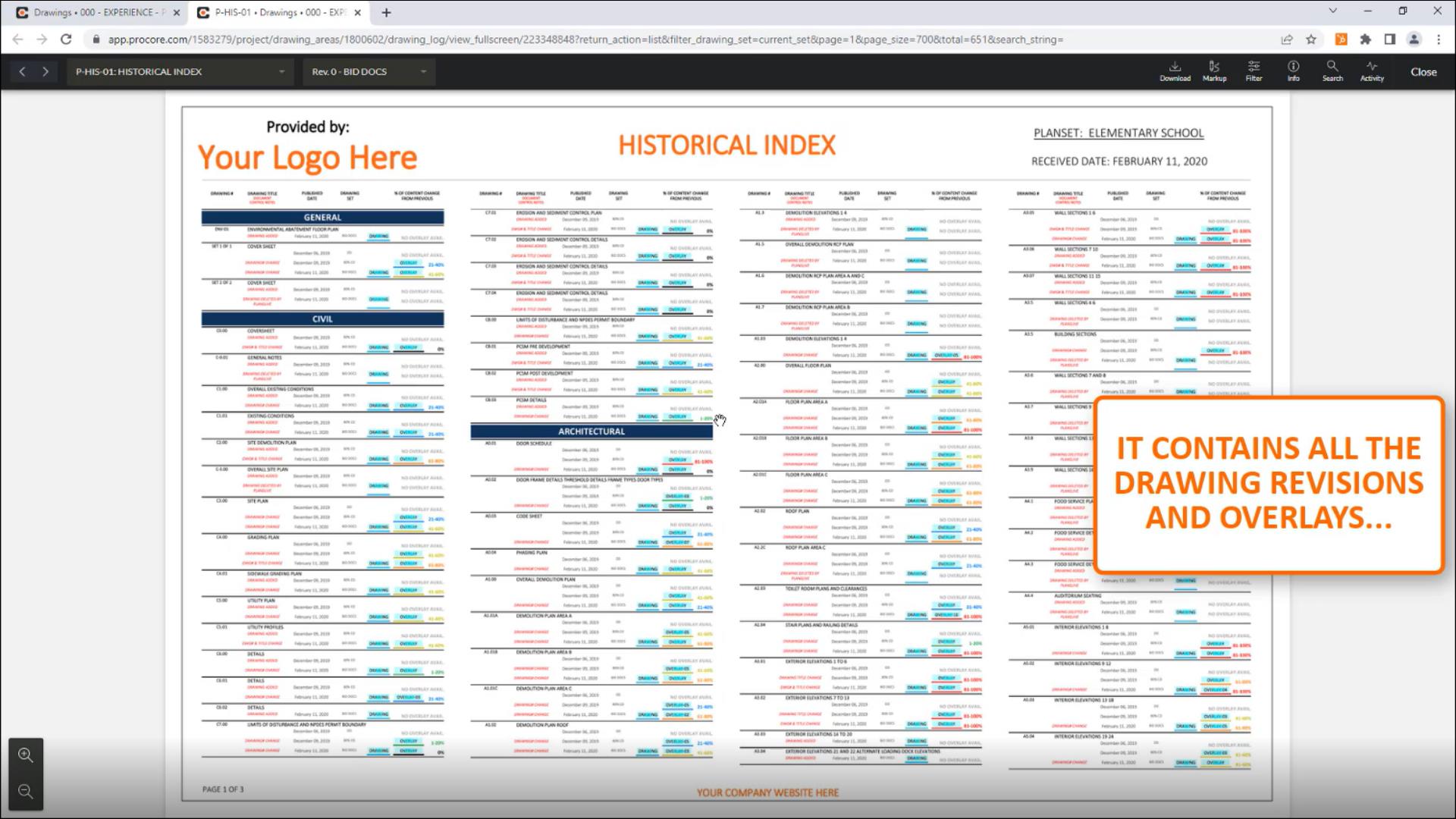Click the Download icon in viewer toolbar
The height and width of the screenshot is (819, 1456).
[x=1175, y=71]
